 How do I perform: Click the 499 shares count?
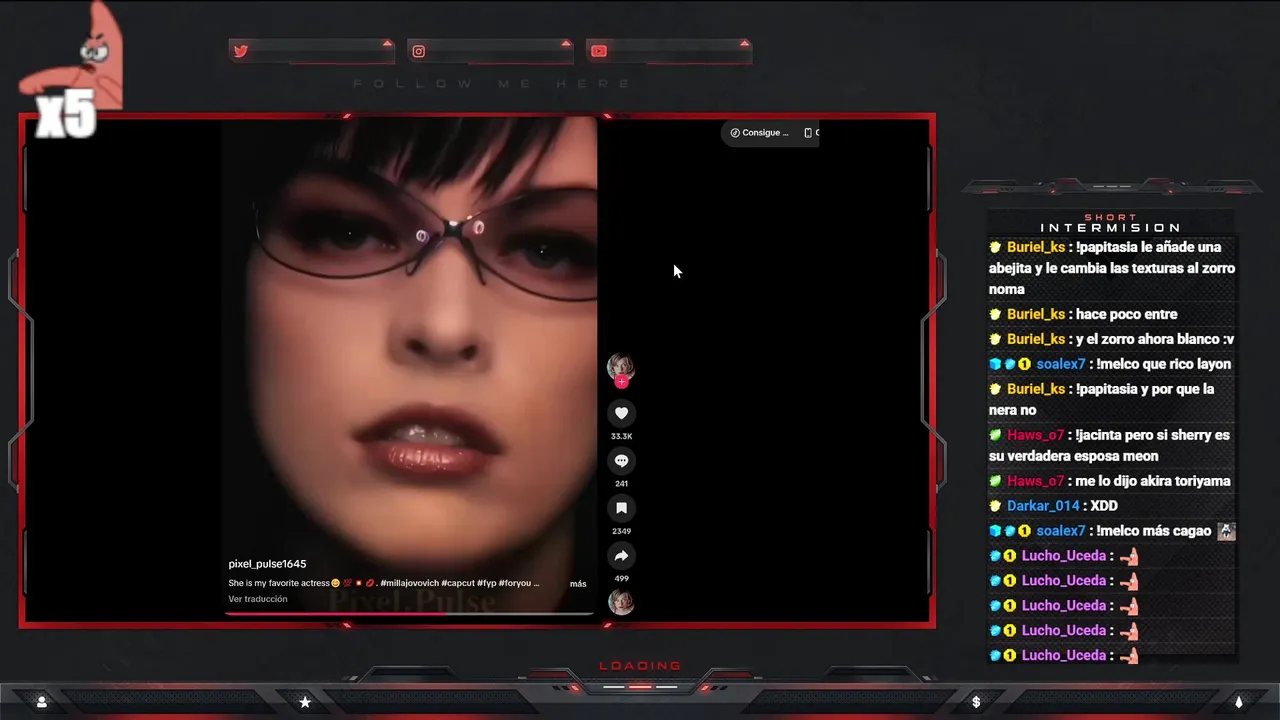[621, 579]
